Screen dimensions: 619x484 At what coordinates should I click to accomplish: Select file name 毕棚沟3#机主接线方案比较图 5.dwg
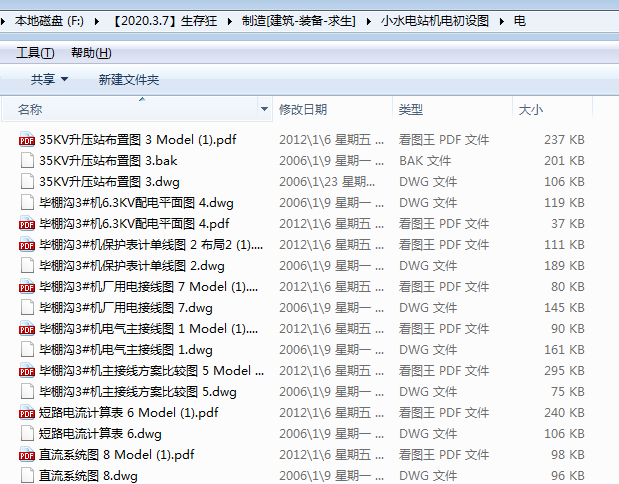[138, 392]
